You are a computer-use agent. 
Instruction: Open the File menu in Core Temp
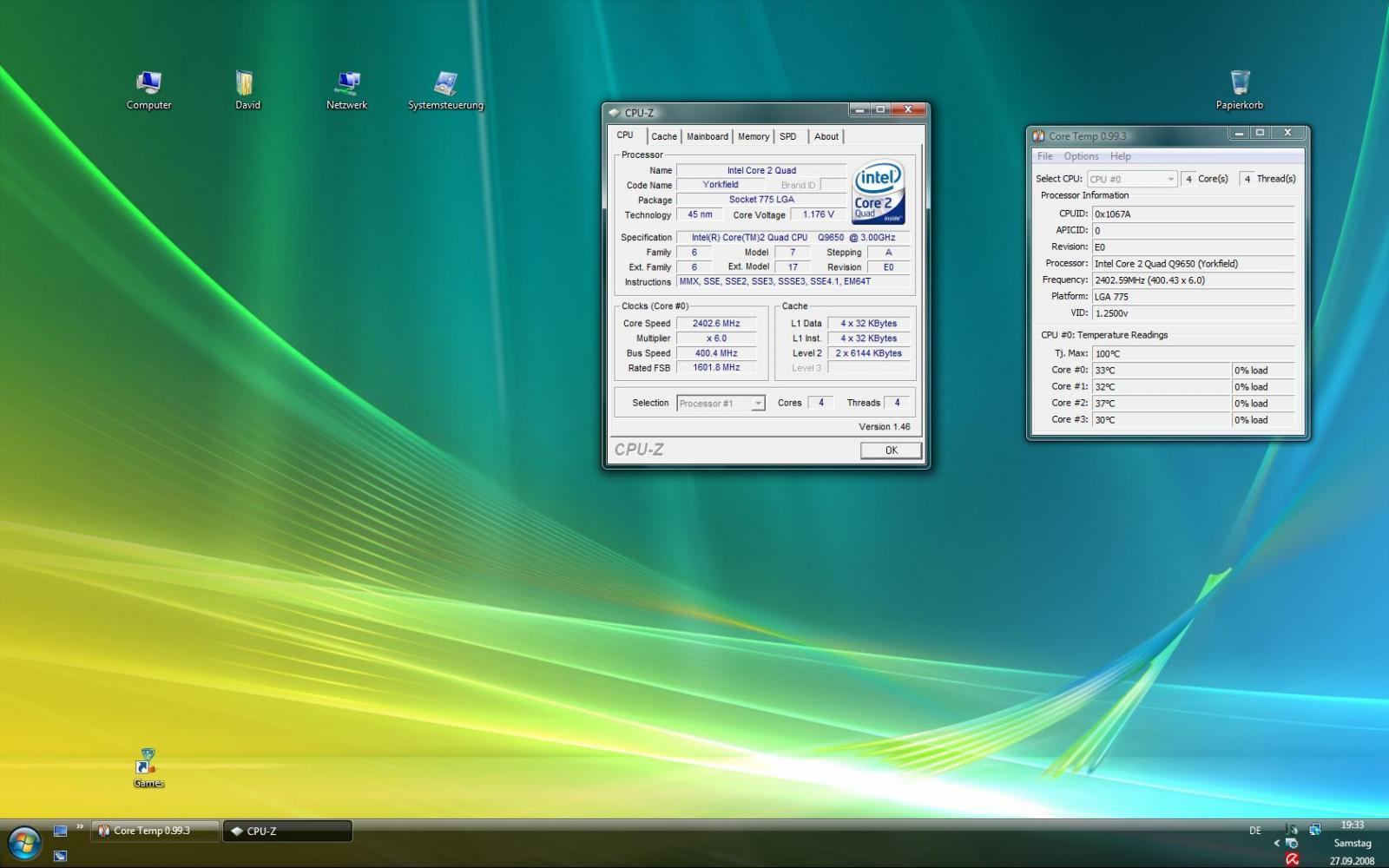[x=1044, y=156]
